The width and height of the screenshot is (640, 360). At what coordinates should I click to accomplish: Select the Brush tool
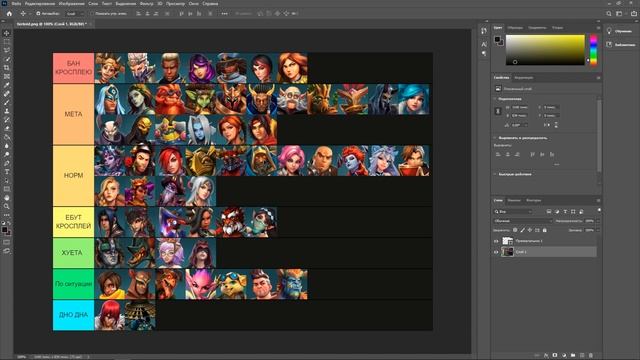pyautogui.click(x=7, y=102)
